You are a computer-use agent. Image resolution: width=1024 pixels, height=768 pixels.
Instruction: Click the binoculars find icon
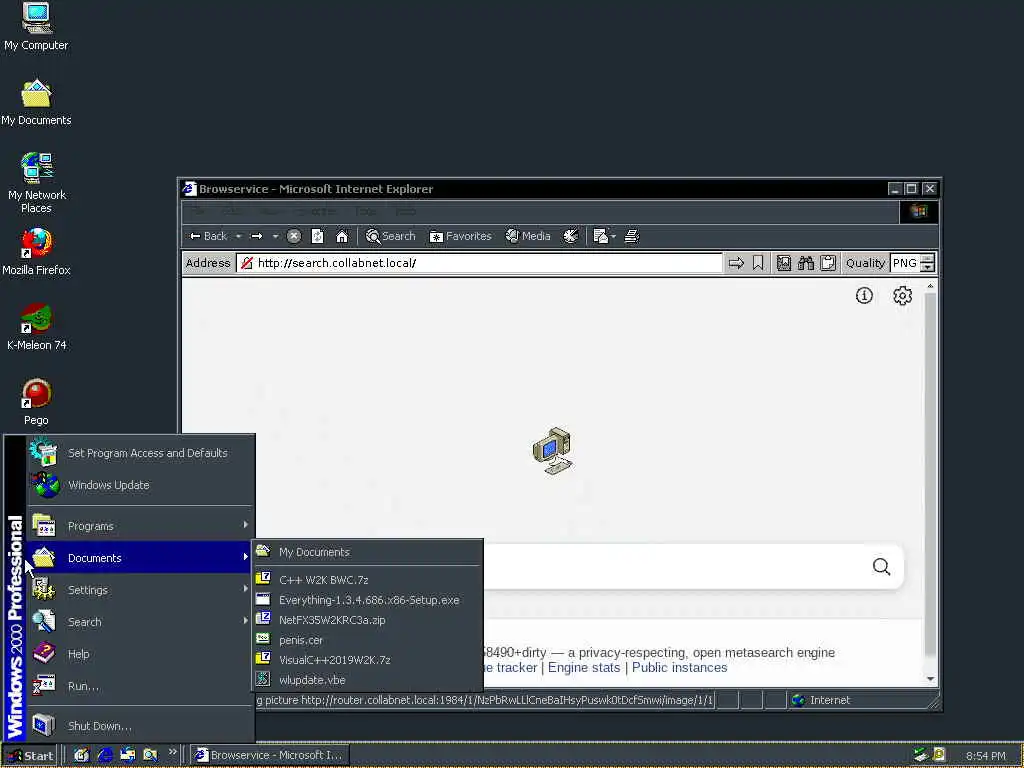(x=806, y=263)
